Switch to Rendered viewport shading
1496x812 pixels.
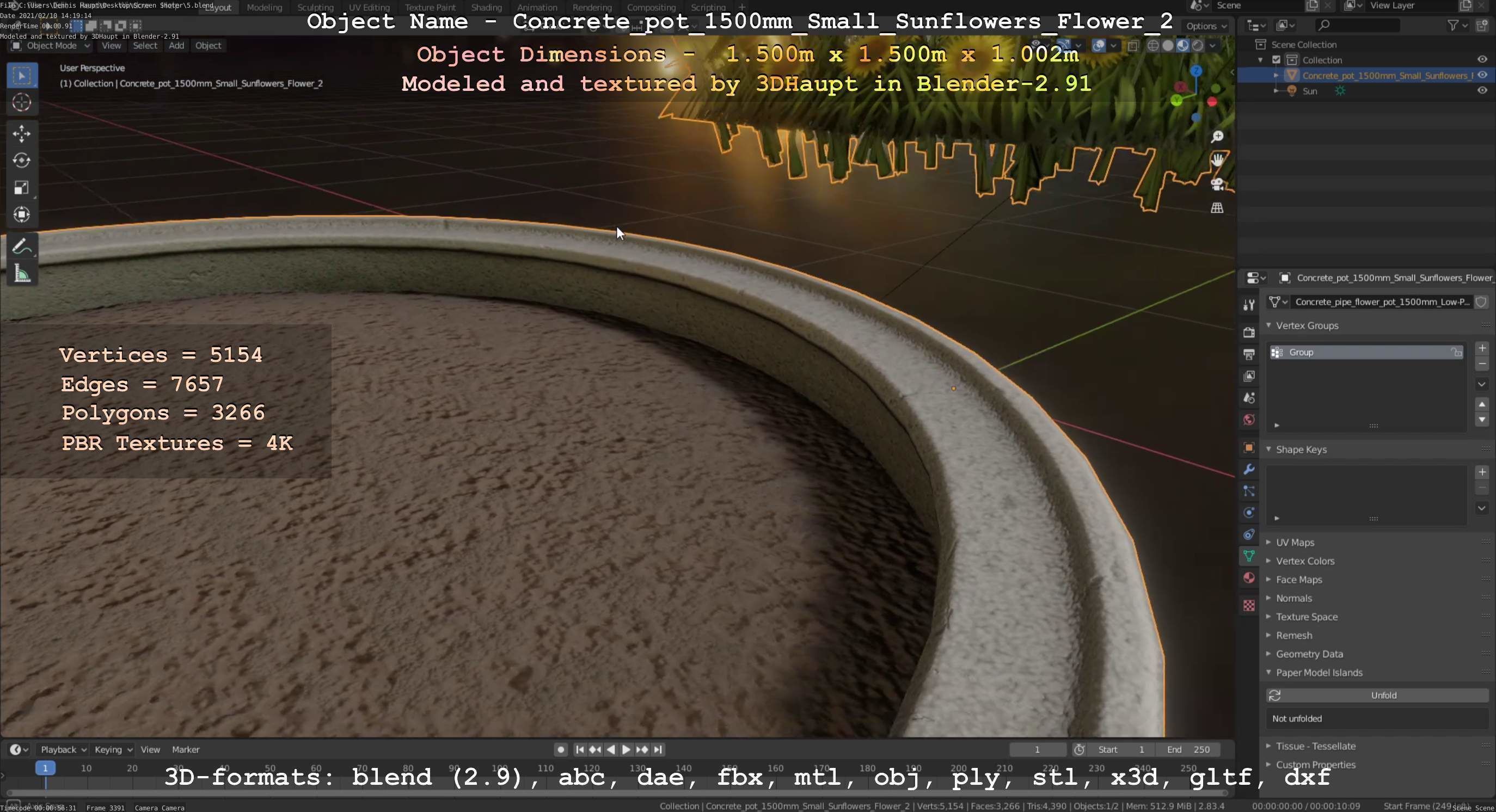coord(1198,46)
